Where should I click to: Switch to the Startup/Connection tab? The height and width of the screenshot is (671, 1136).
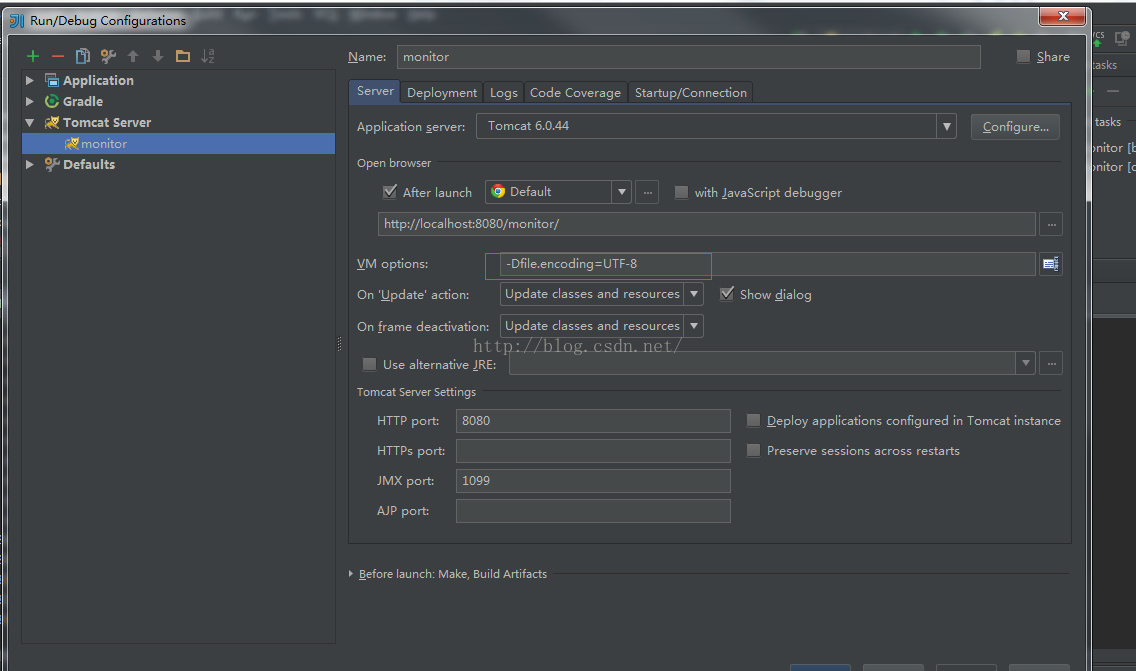click(690, 93)
